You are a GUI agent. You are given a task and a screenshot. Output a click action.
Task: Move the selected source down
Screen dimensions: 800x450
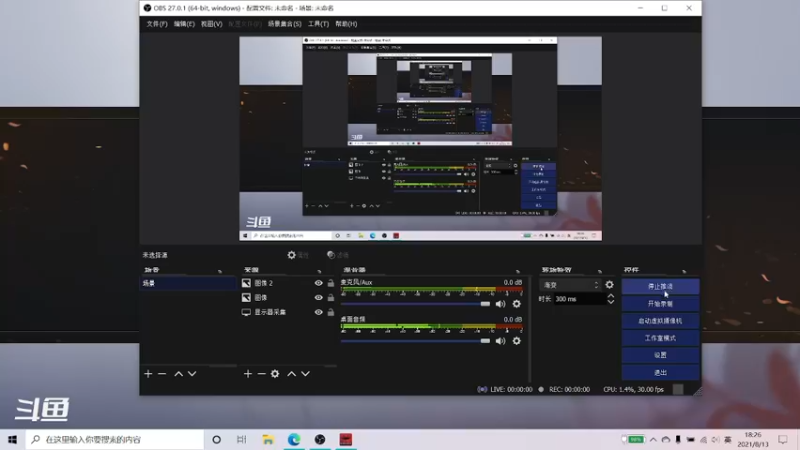tap(305, 374)
